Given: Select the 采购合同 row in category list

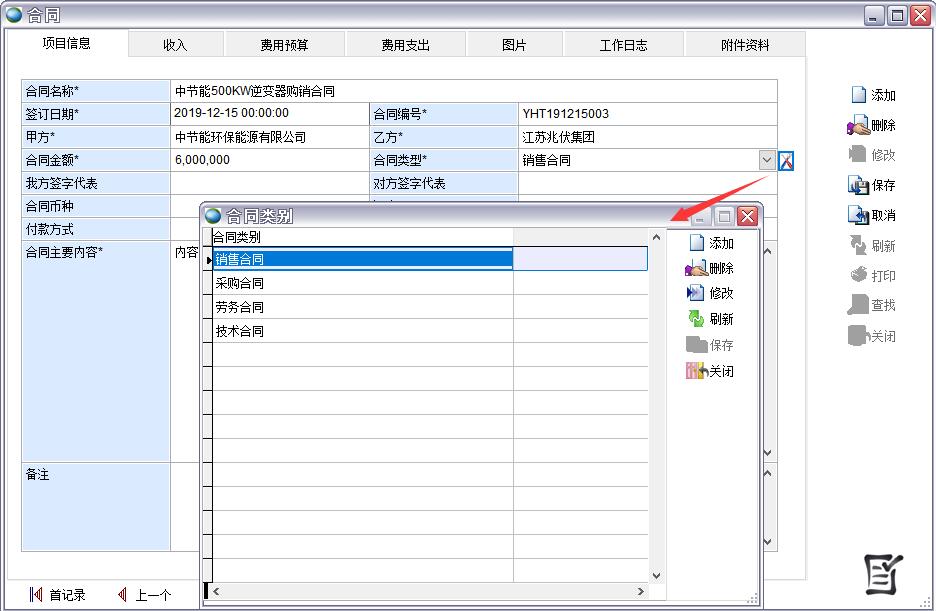Looking at the screenshot, I should [x=360, y=283].
